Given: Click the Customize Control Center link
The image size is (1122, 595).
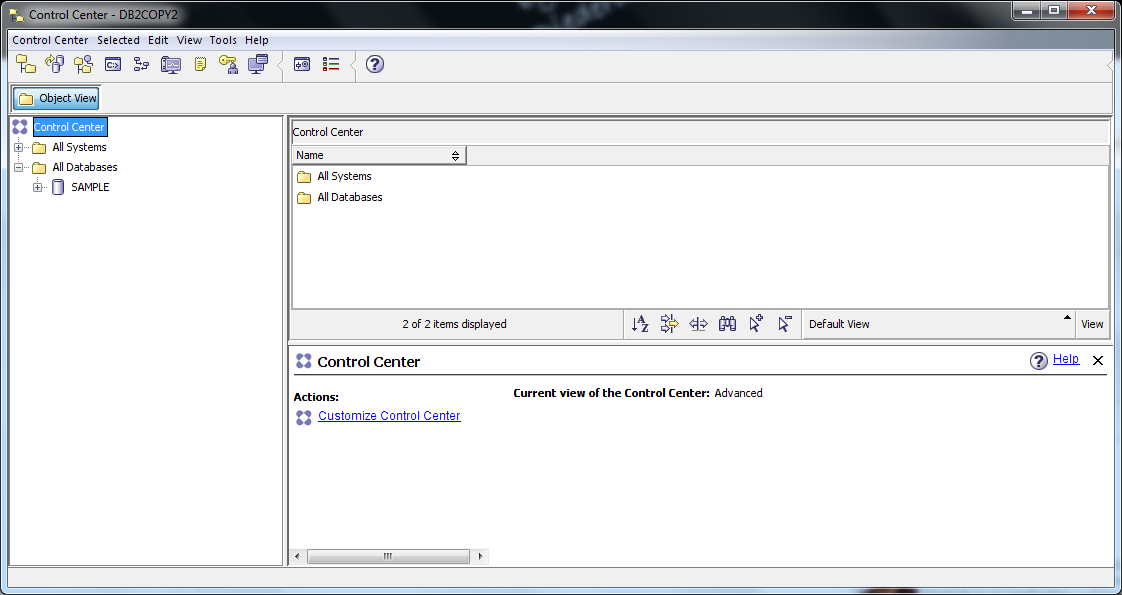Looking at the screenshot, I should coord(389,416).
